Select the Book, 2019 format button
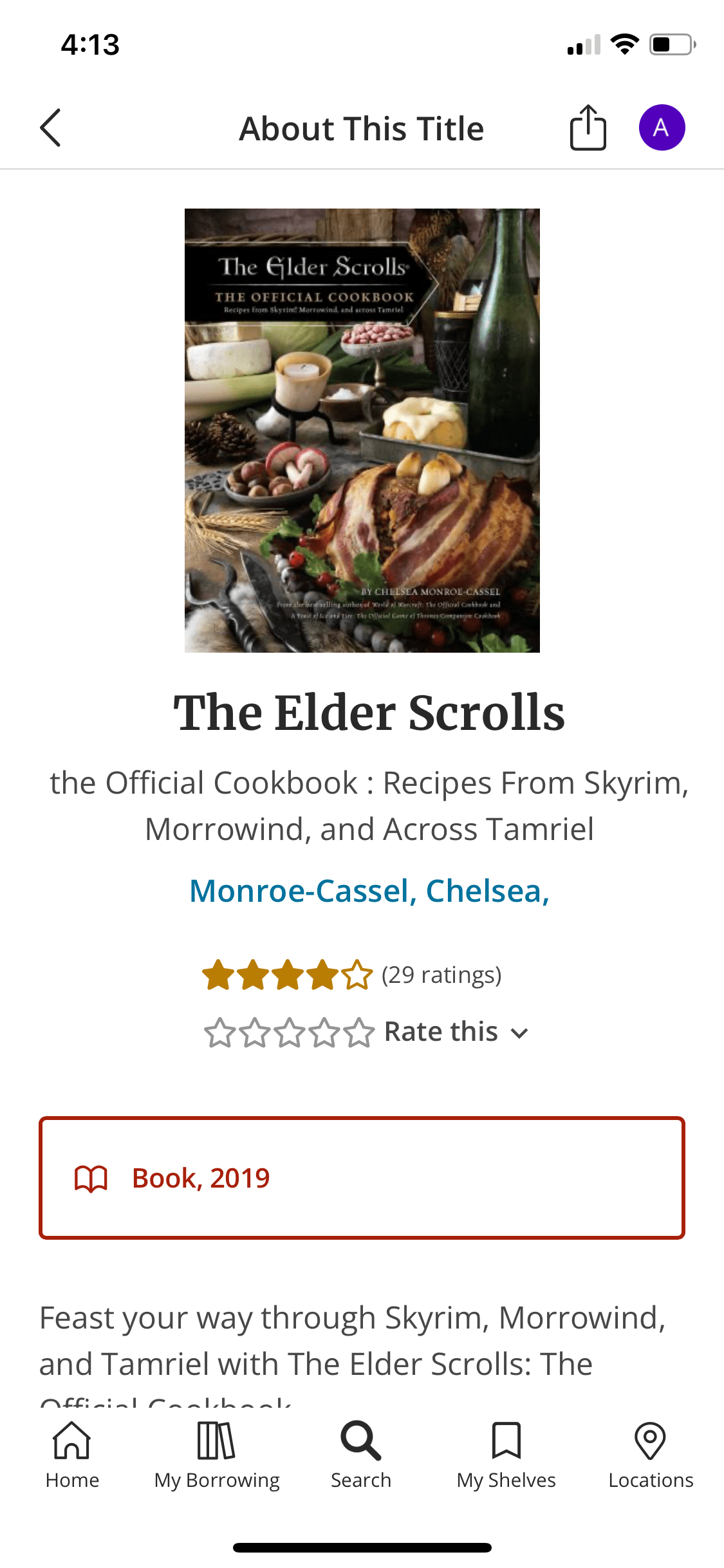The width and height of the screenshot is (724, 1568). (x=362, y=1178)
